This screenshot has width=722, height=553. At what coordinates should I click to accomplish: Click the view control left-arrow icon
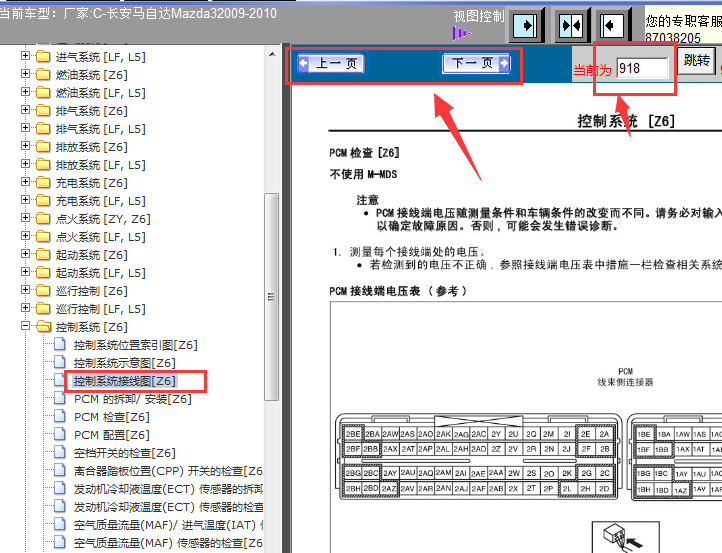612,25
